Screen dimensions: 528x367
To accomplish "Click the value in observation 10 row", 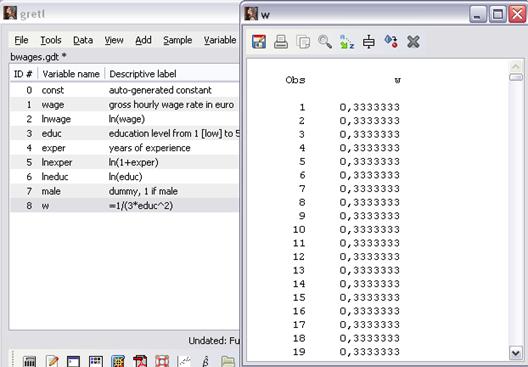I will [x=369, y=229].
